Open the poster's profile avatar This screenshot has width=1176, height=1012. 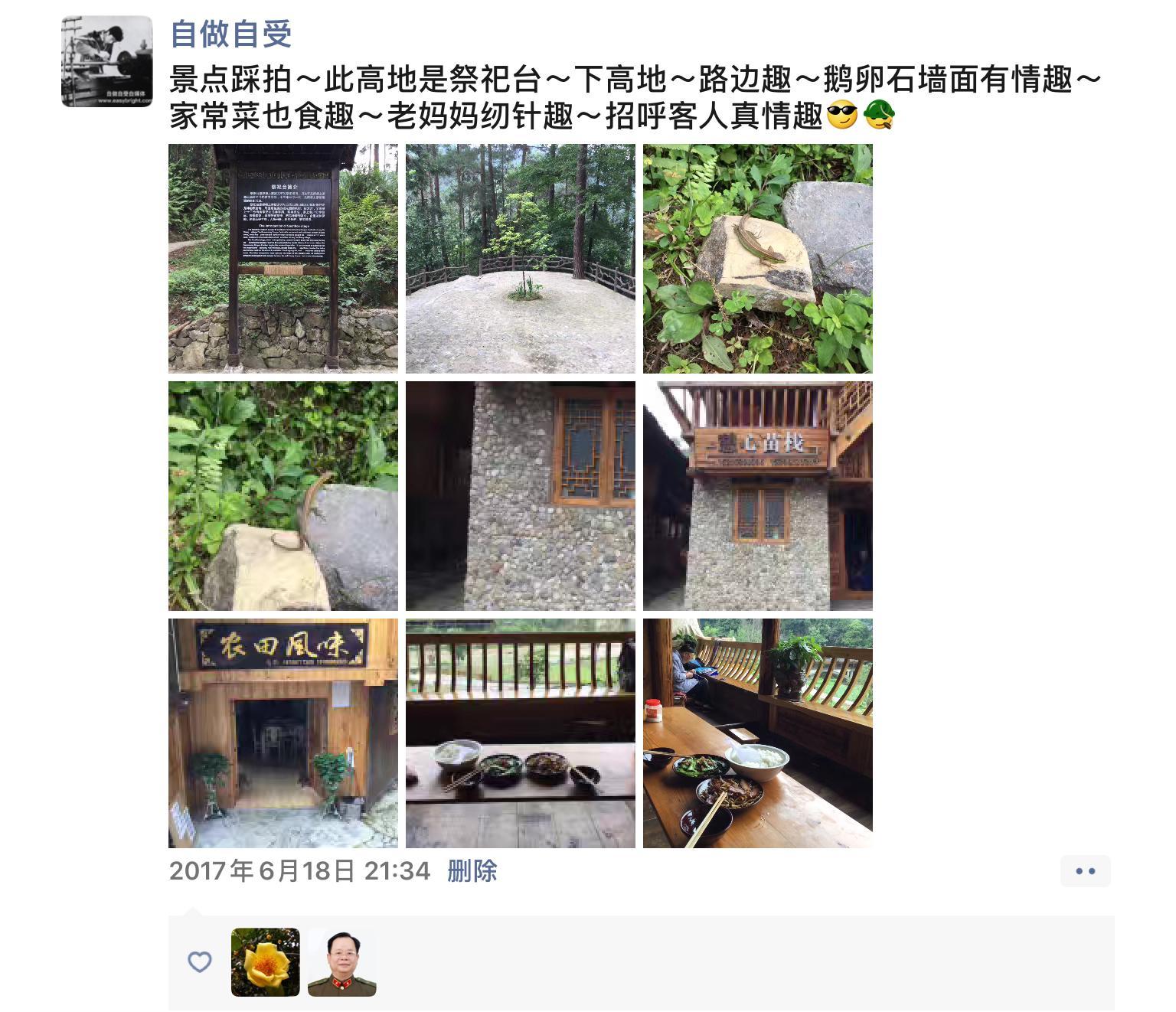click(107, 61)
